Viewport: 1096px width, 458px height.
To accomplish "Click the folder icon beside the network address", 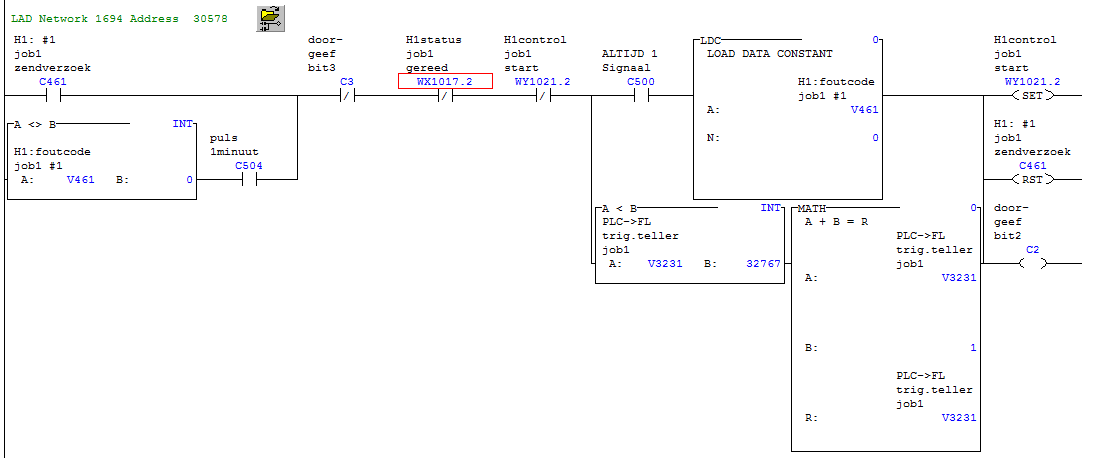I will [x=269, y=17].
